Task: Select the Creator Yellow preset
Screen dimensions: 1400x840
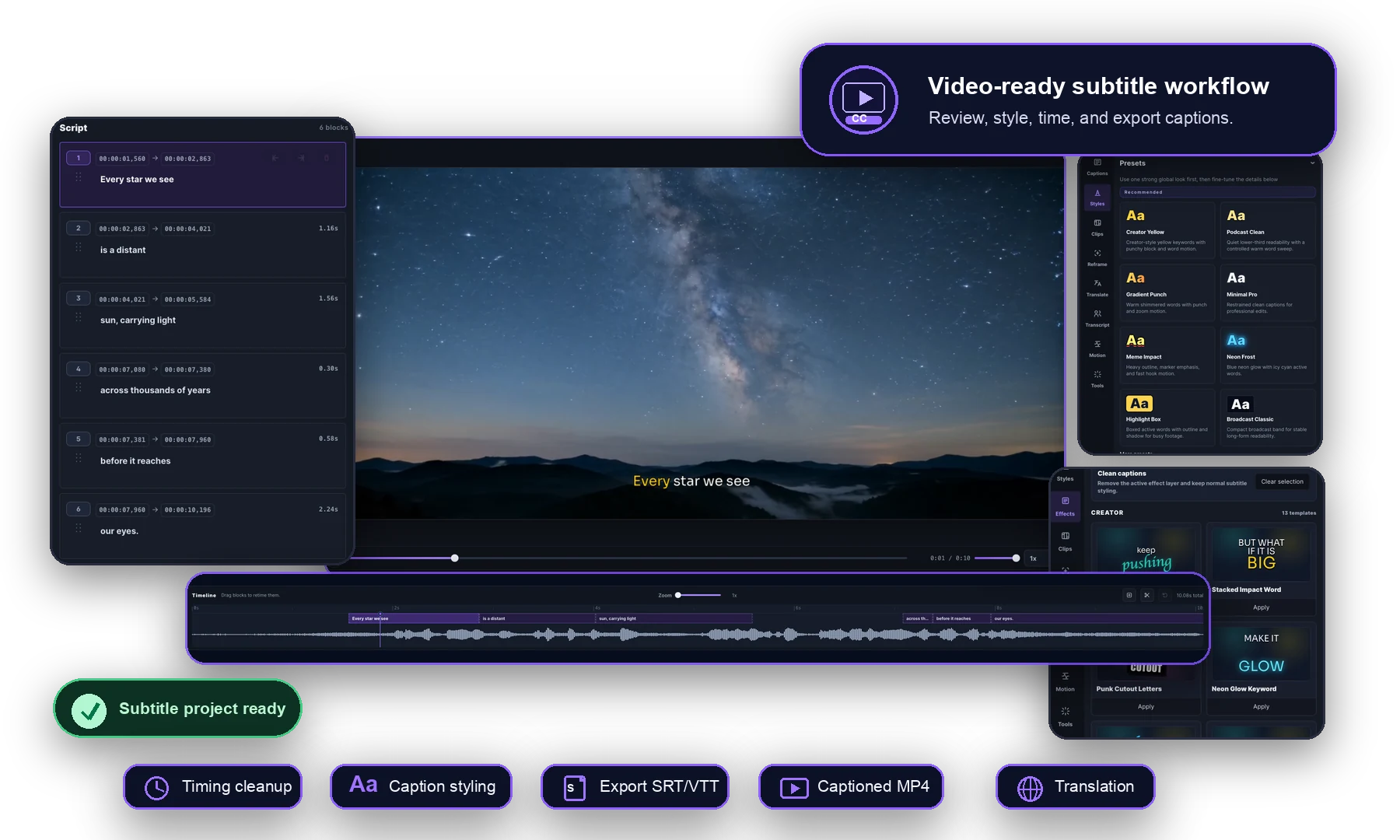Action: pos(1166,229)
